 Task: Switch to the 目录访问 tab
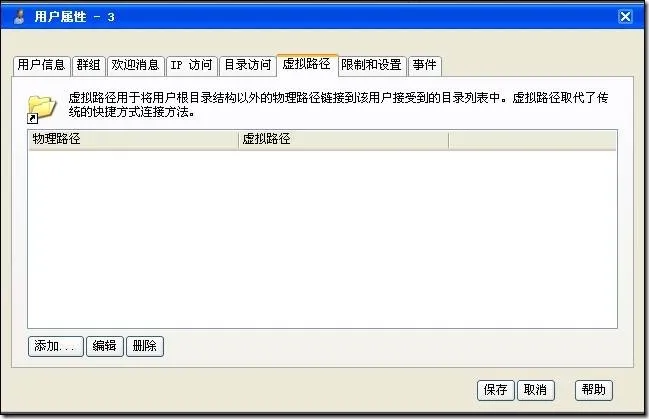click(x=248, y=65)
